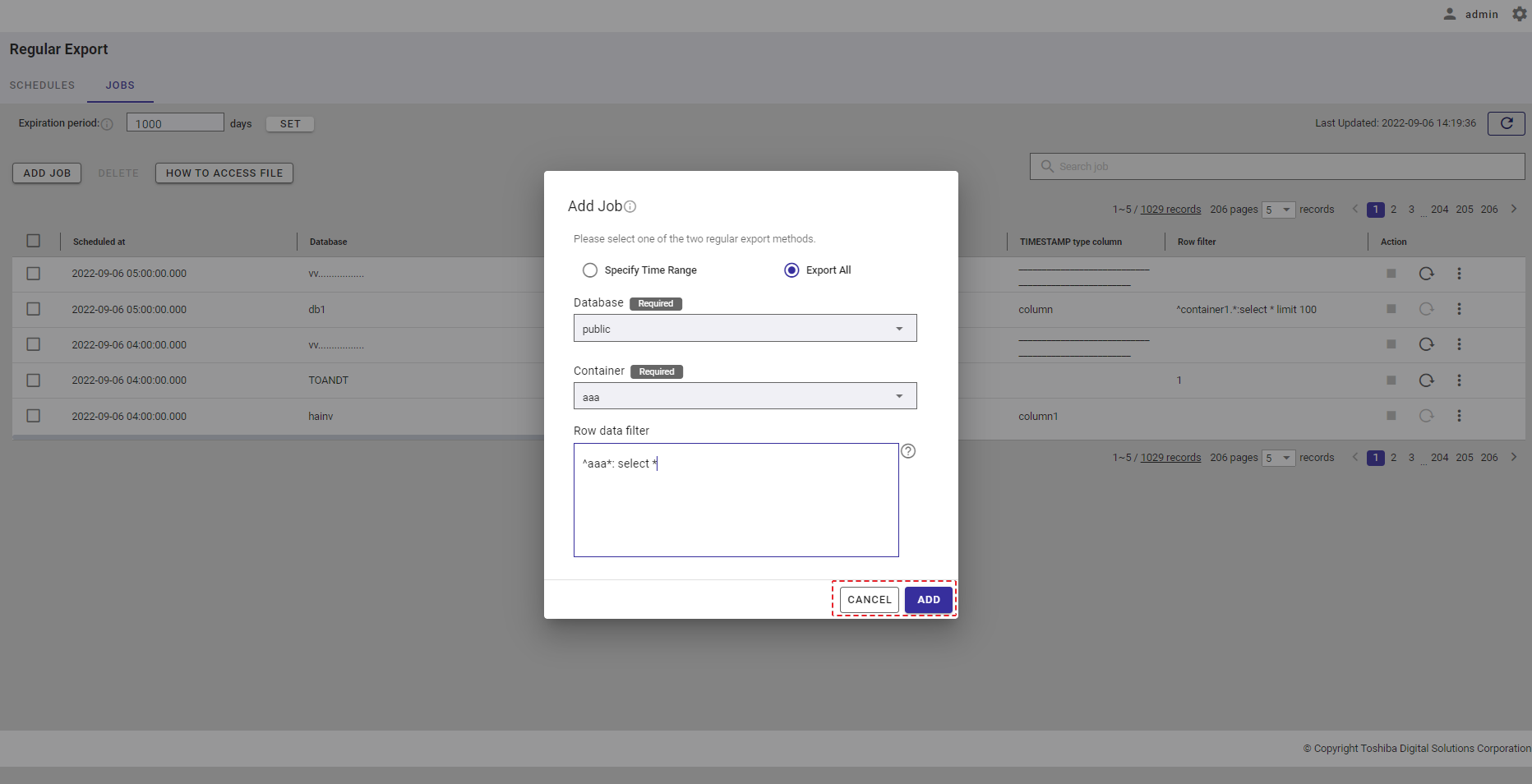
Task: Select the Specify Time Range radio button
Action: coord(590,270)
